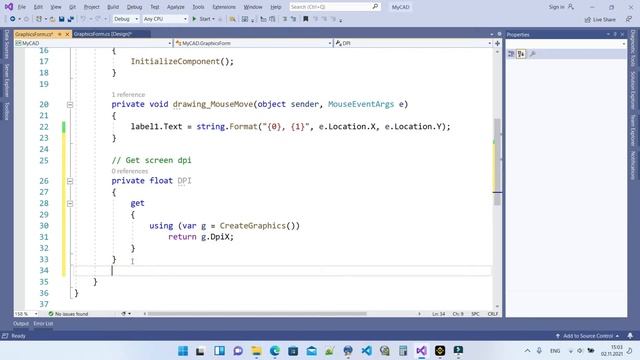
Task: Open VS Code from taskbar
Action: 367,351
